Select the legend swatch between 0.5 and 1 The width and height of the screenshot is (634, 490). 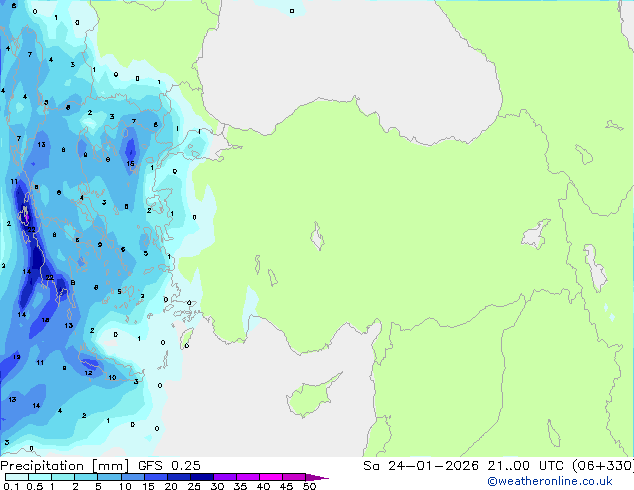(40, 477)
